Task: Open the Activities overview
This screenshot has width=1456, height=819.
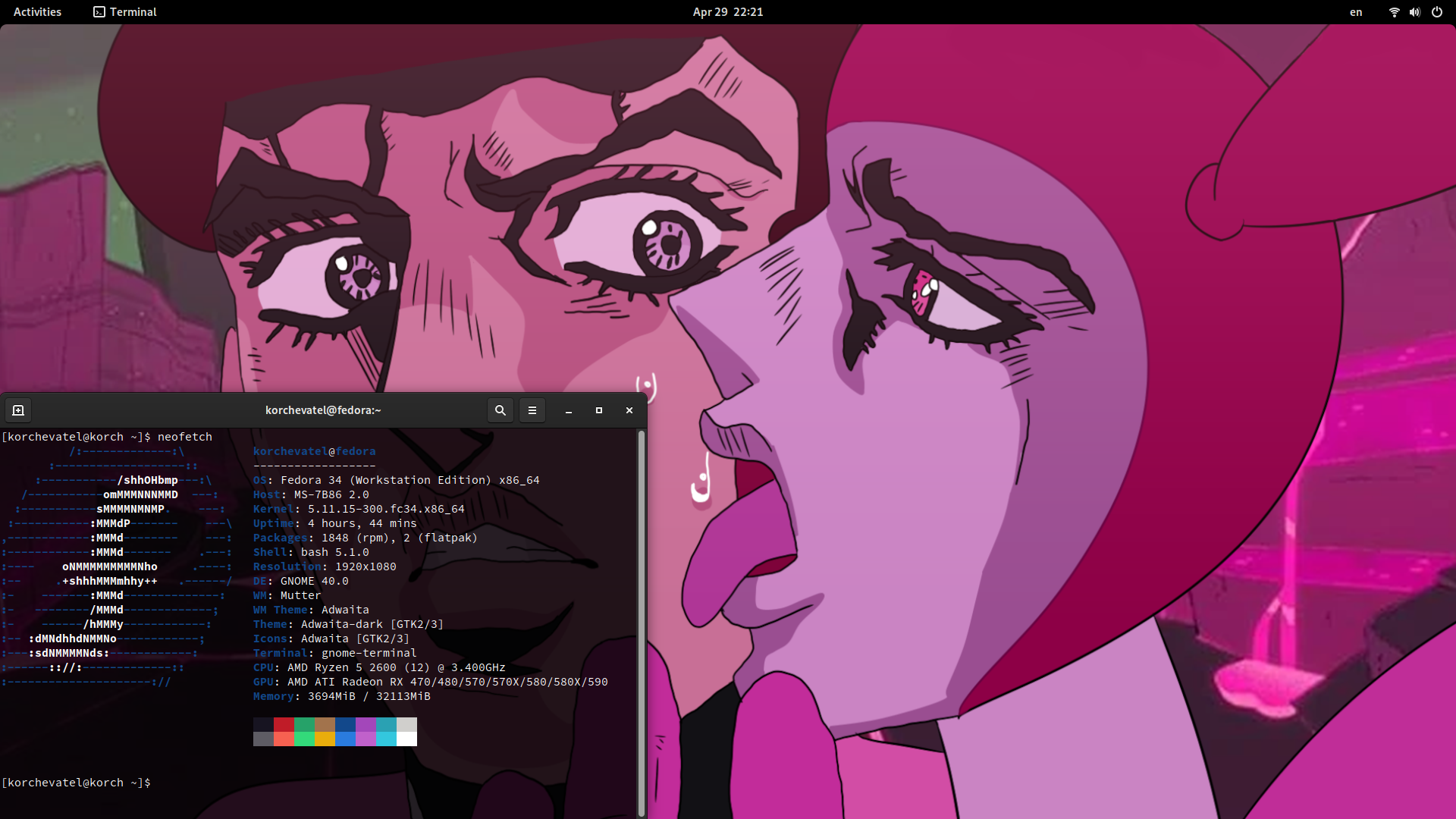Action: point(37,12)
